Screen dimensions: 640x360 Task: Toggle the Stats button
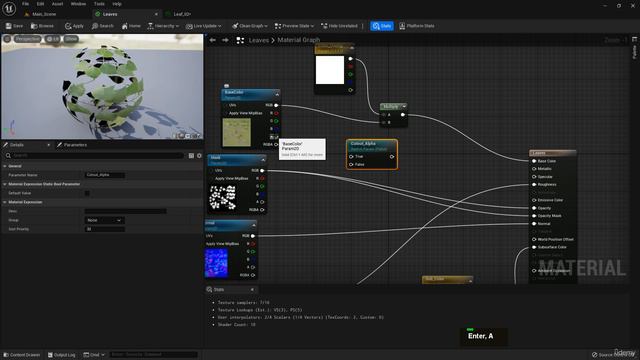(x=382, y=26)
